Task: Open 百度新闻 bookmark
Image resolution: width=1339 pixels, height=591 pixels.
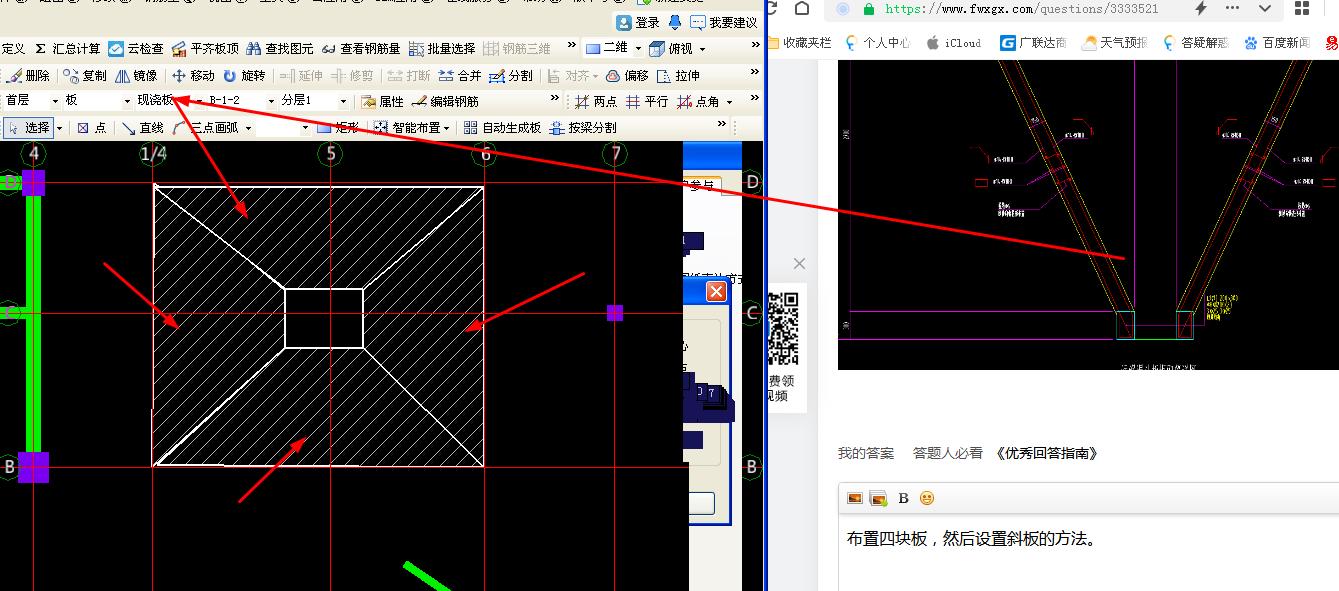Action: 1277,43
